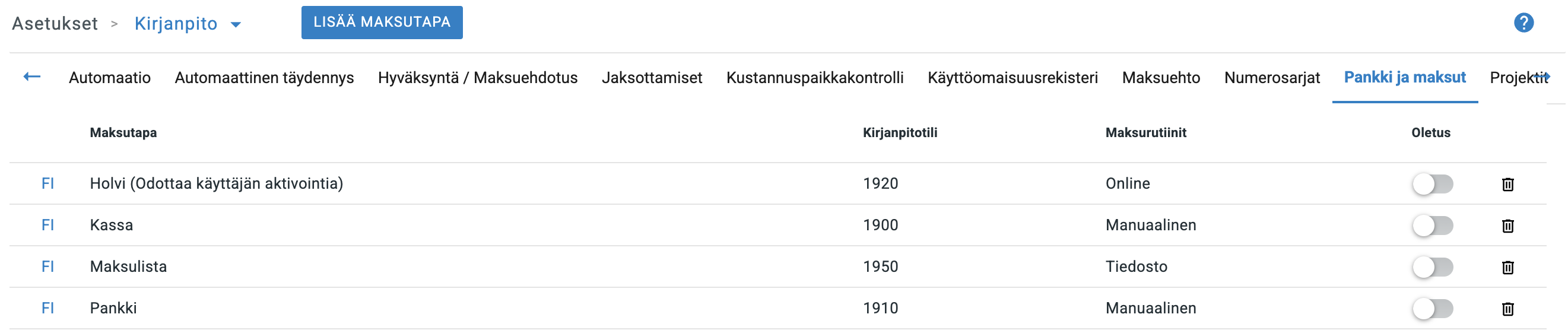The width and height of the screenshot is (1568, 330).
Task: Click the blue help question mark icon
Action: (x=1523, y=23)
